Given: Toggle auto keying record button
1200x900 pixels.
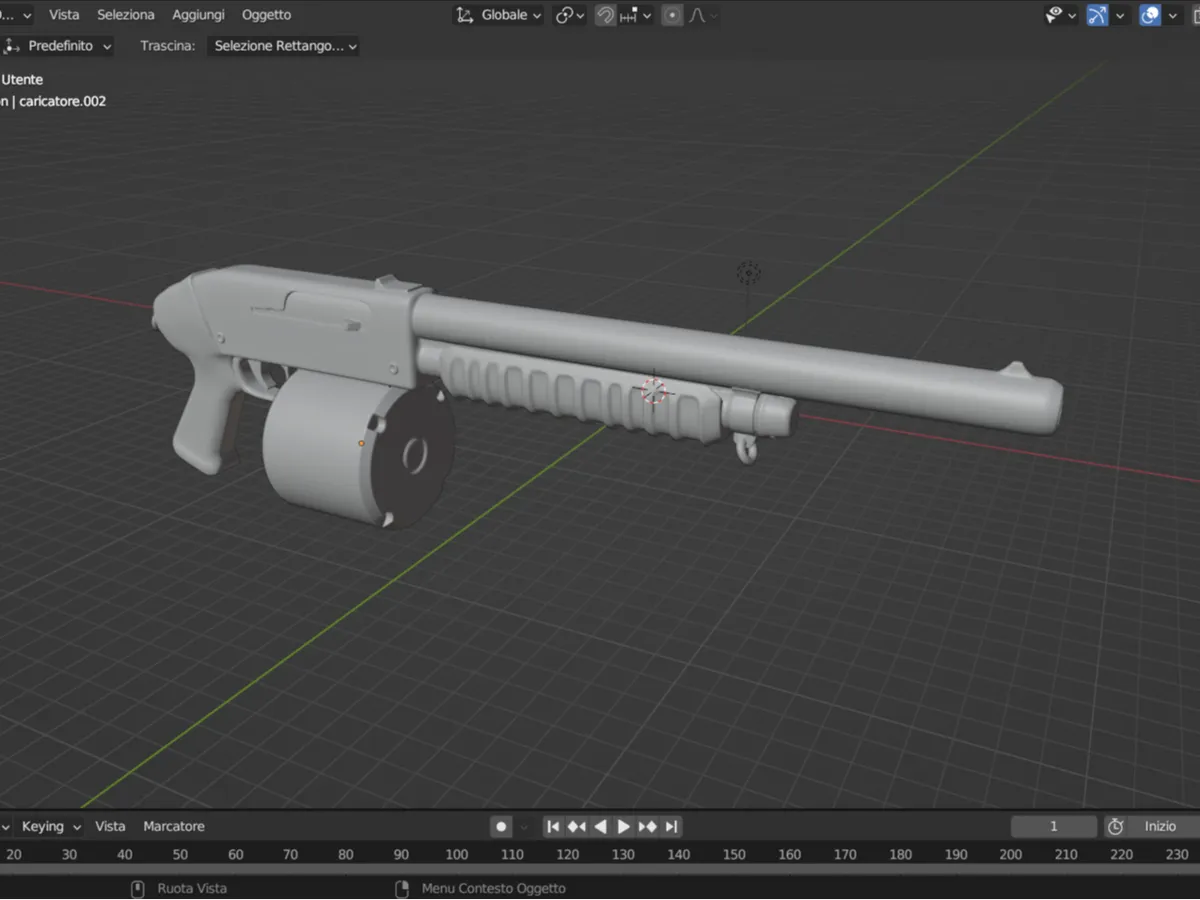Looking at the screenshot, I should click(x=500, y=826).
